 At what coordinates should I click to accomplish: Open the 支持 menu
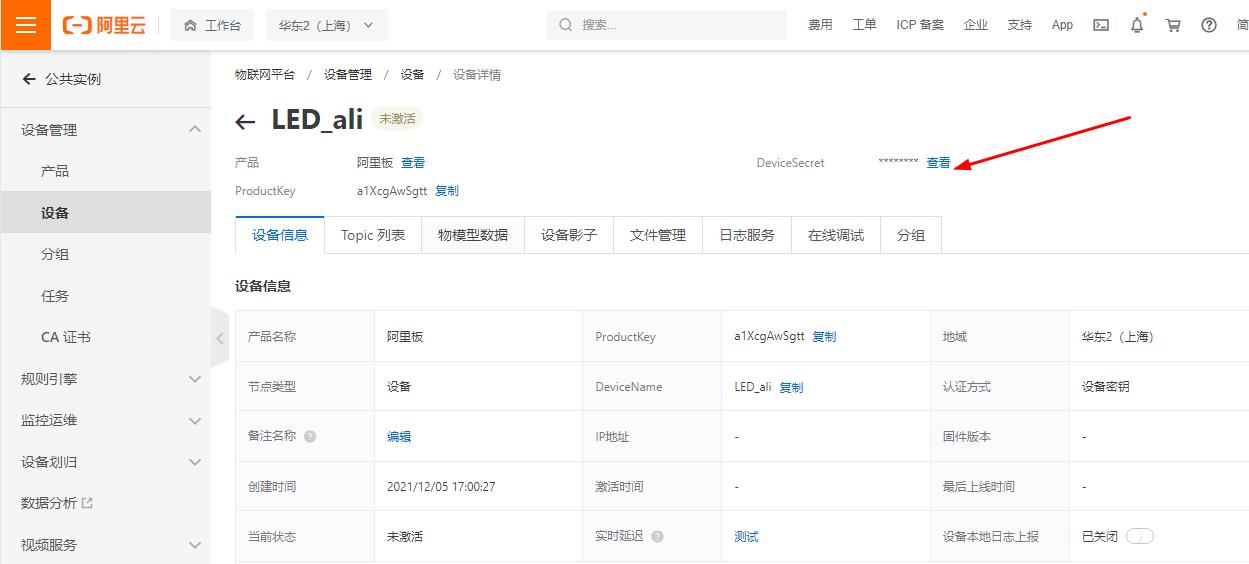click(1019, 25)
